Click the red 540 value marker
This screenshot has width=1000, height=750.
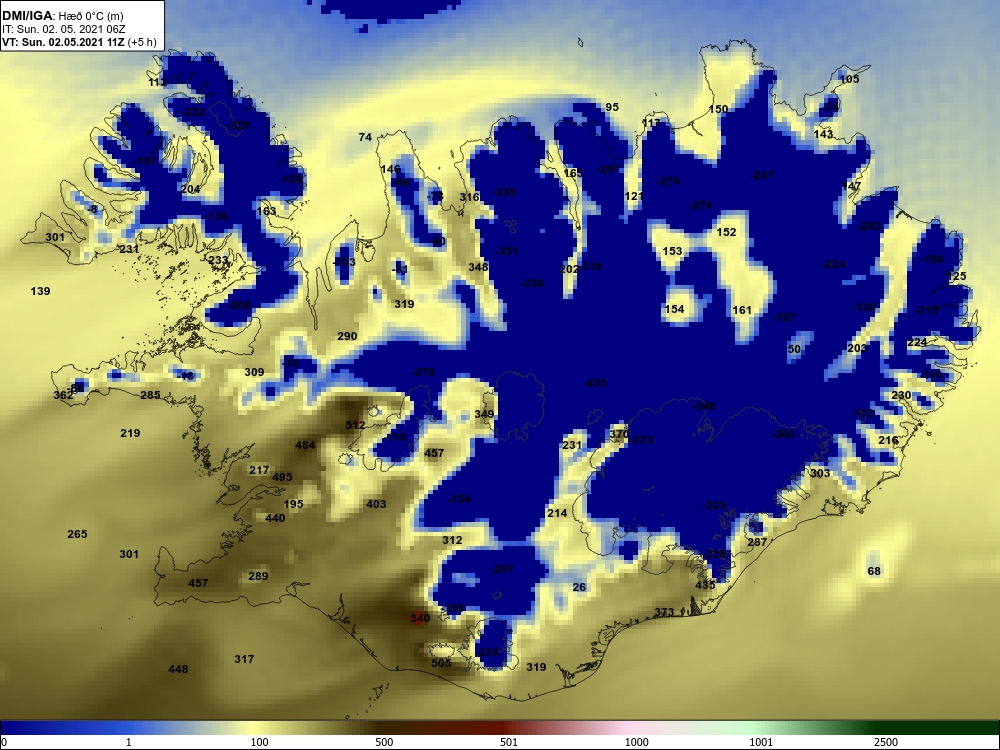click(420, 618)
